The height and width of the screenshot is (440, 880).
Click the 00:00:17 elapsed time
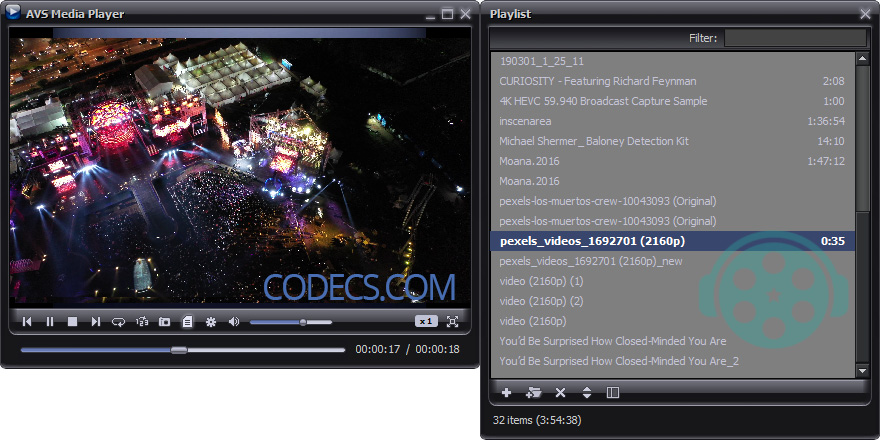tap(378, 350)
